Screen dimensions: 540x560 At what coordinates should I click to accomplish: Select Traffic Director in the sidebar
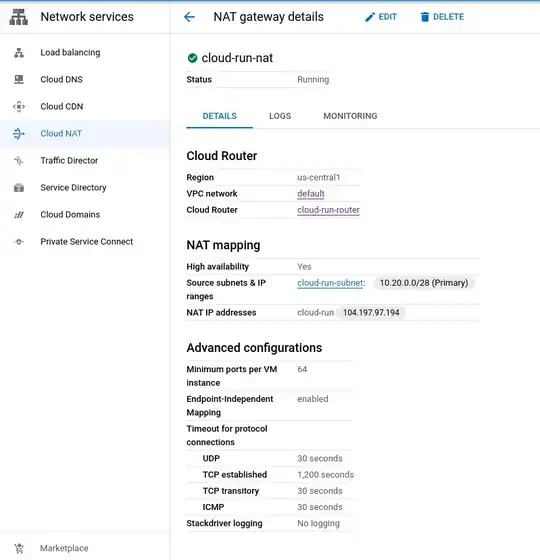69,161
